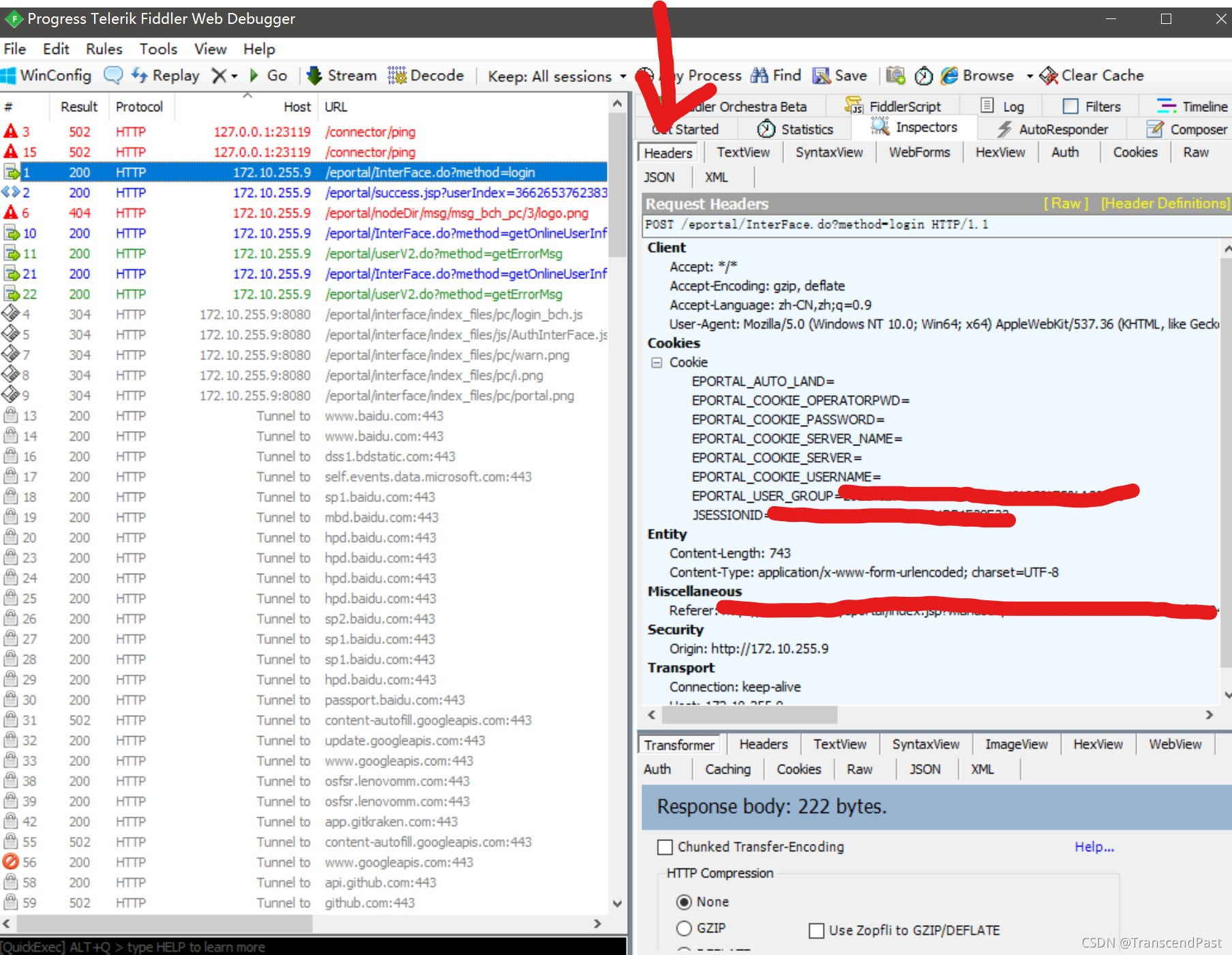Click the session icon of row 10
The height and width of the screenshot is (955, 1232).
pyautogui.click(x=12, y=233)
